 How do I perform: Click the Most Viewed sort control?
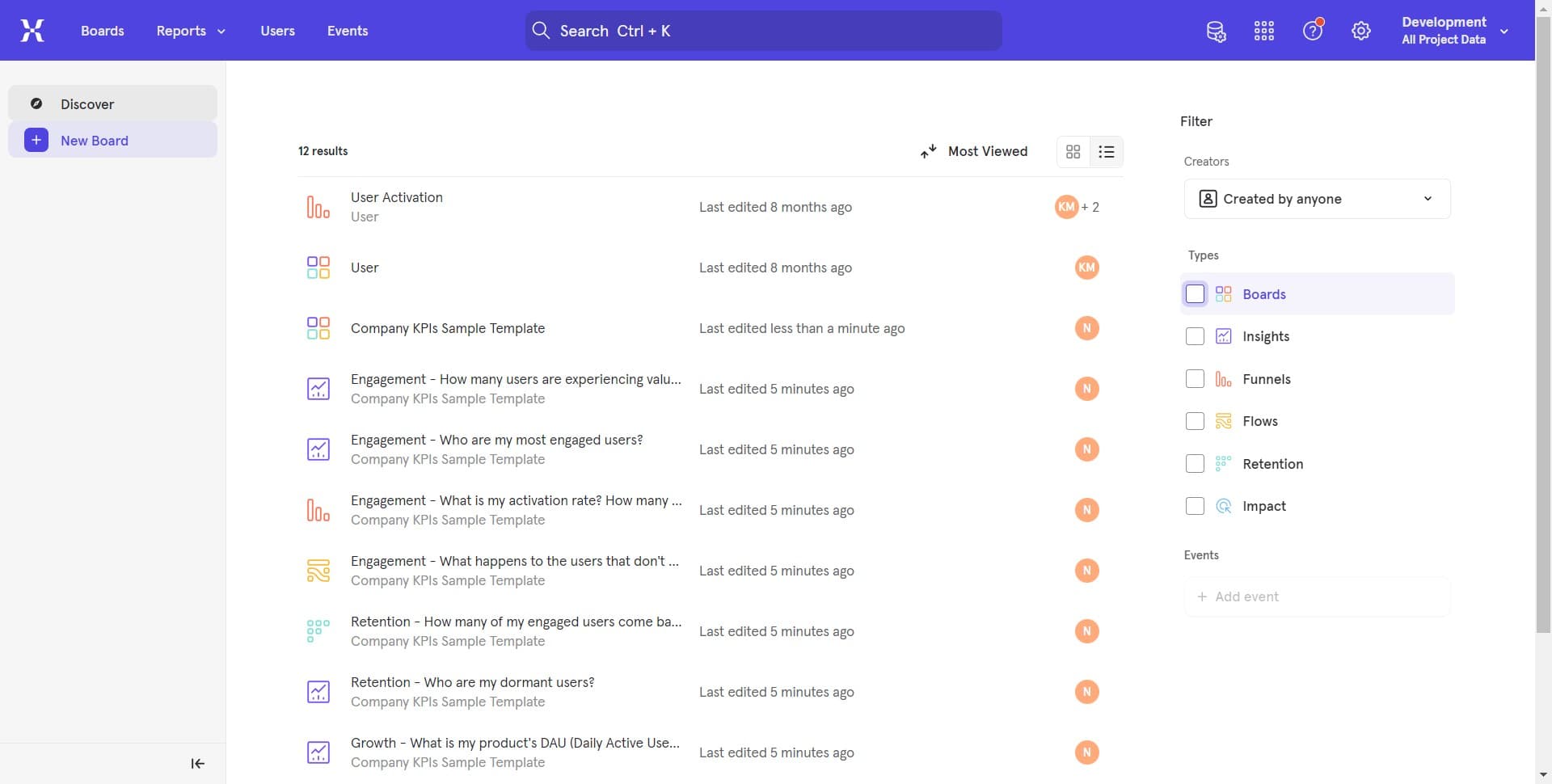975,151
